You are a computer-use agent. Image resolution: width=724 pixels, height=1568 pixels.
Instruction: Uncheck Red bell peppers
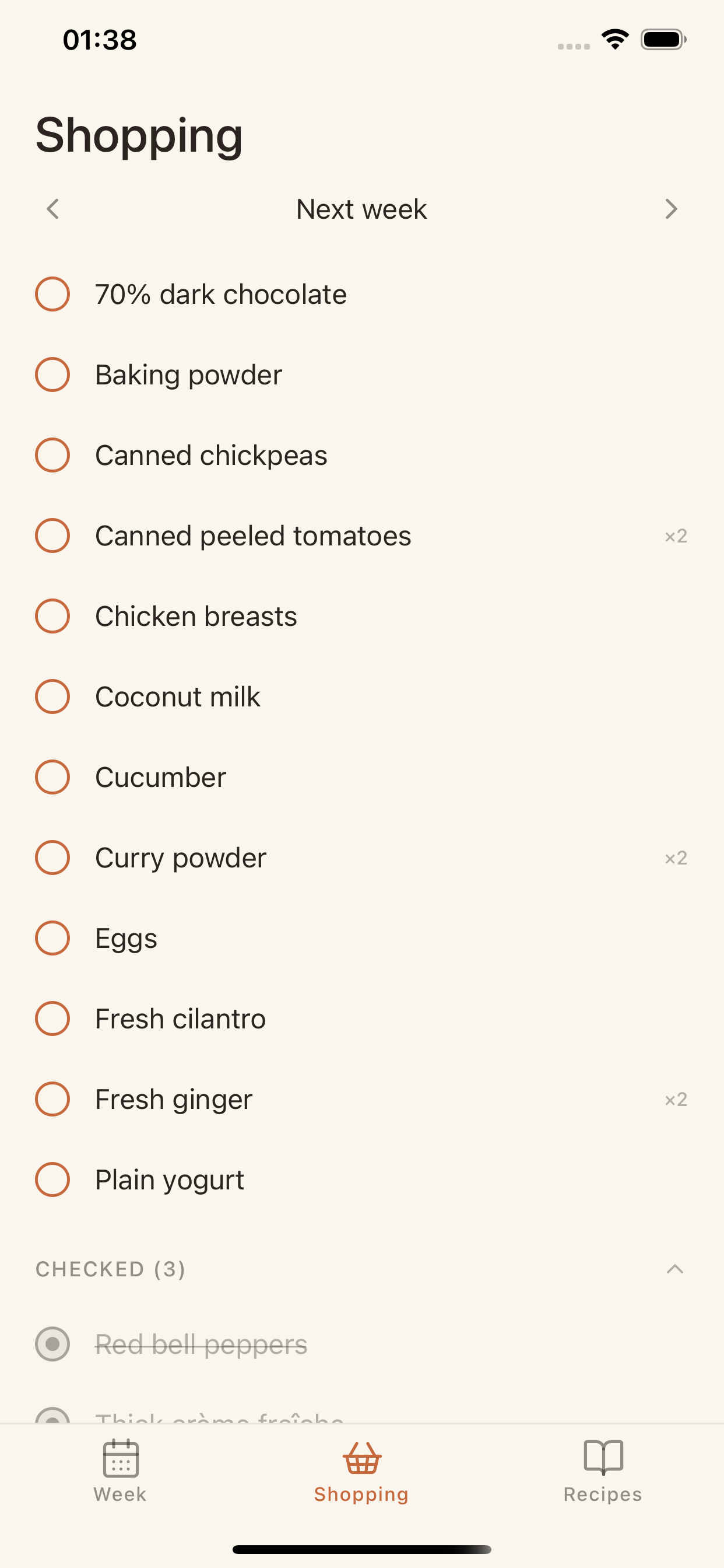click(52, 1343)
